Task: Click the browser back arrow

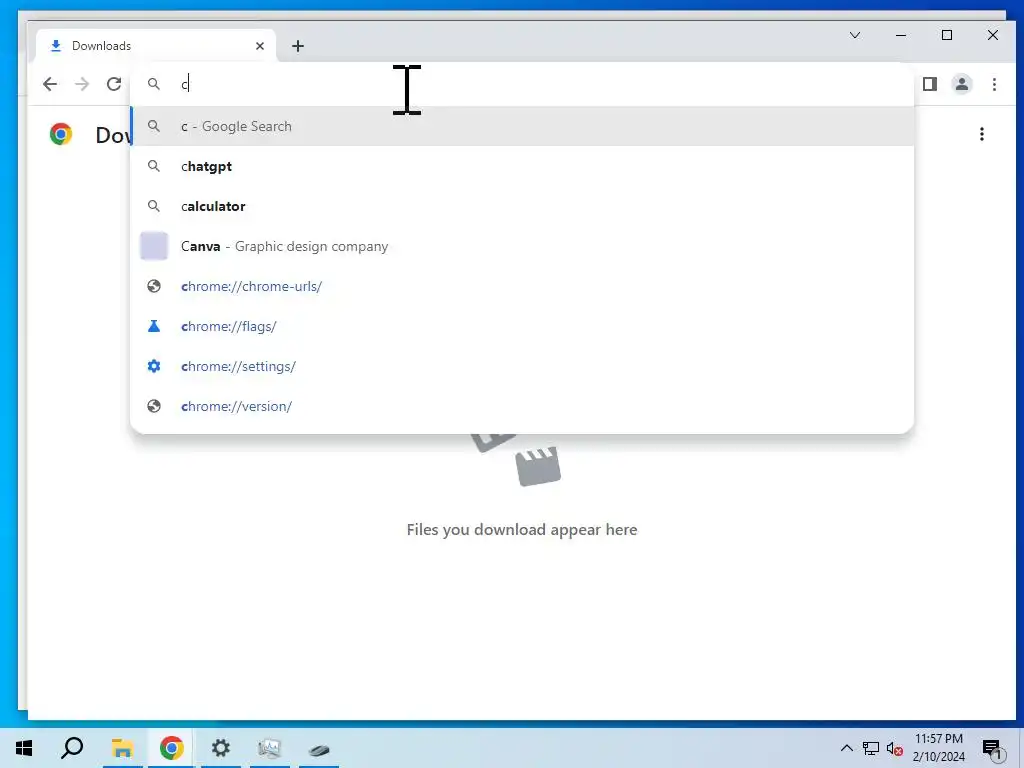Action: click(50, 84)
